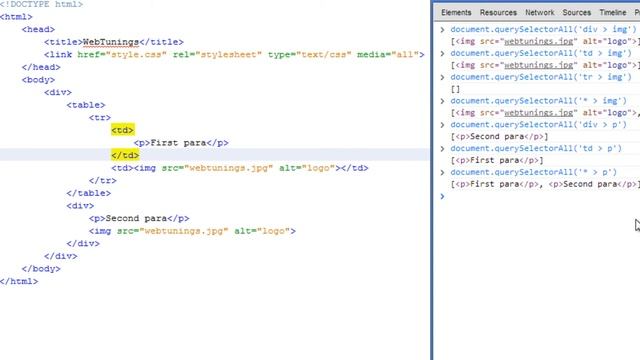Click the <!DOCTYPE html> line
This screenshot has width=640, height=360.
(41, 4)
